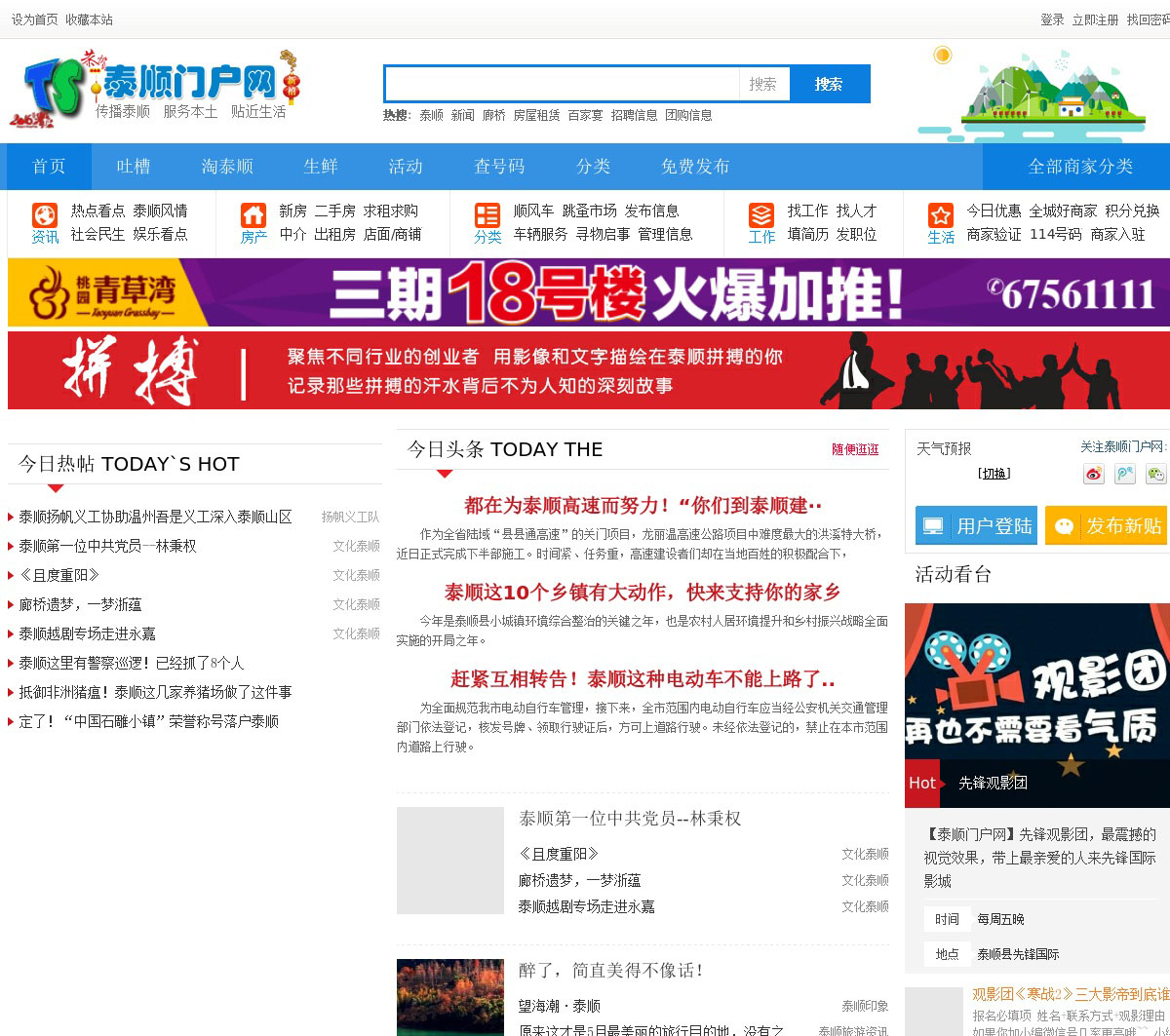Open the 工作 layers icon
The height and width of the screenshot is (1036, 1170).
coord(761,214)
